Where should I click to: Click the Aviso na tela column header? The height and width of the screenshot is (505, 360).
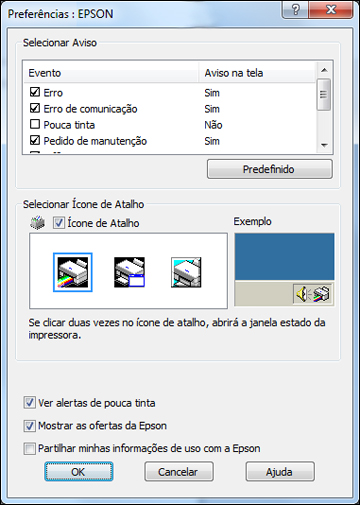(x=257, y=73)
